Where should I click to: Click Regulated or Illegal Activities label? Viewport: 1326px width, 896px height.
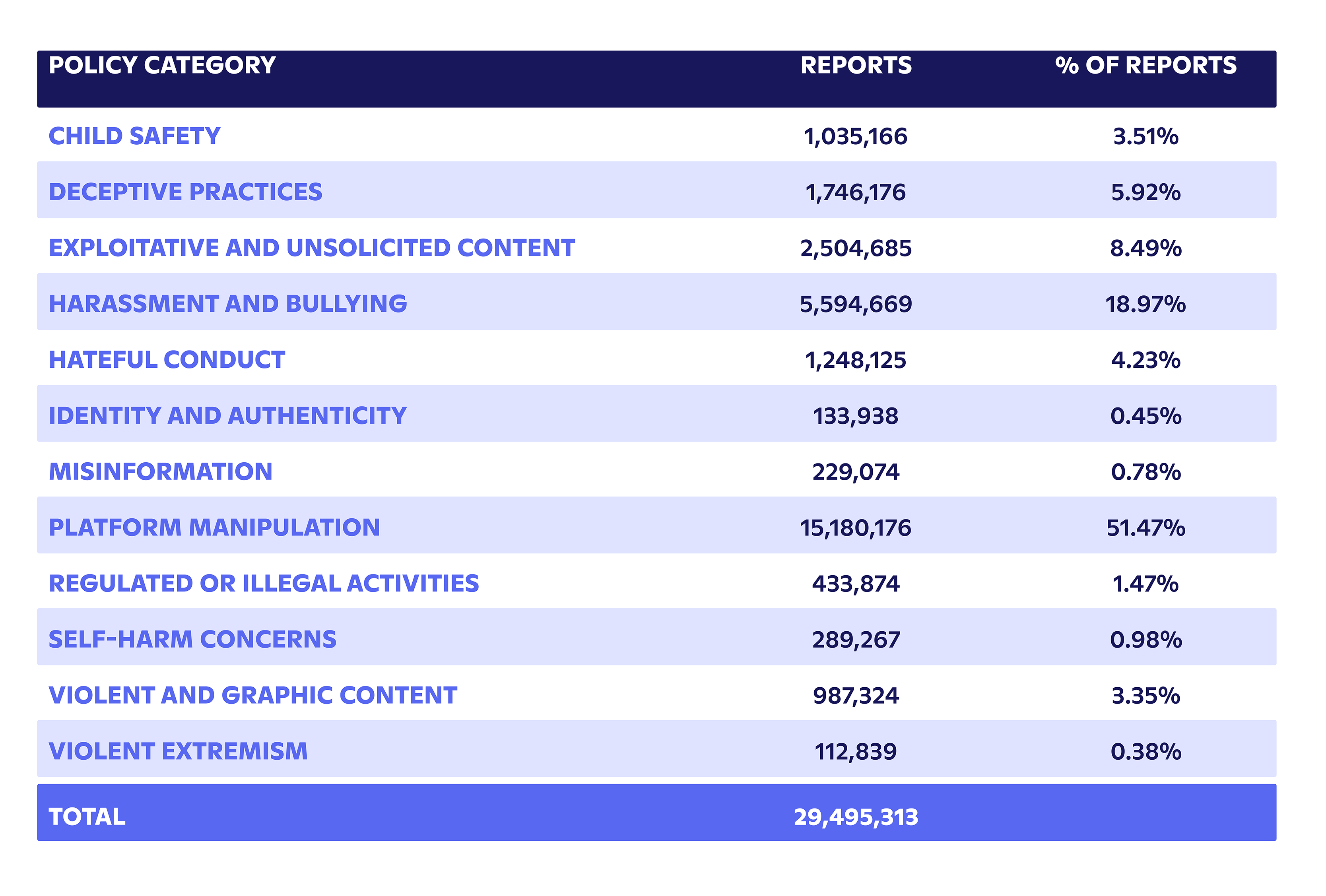coord(264,584)
